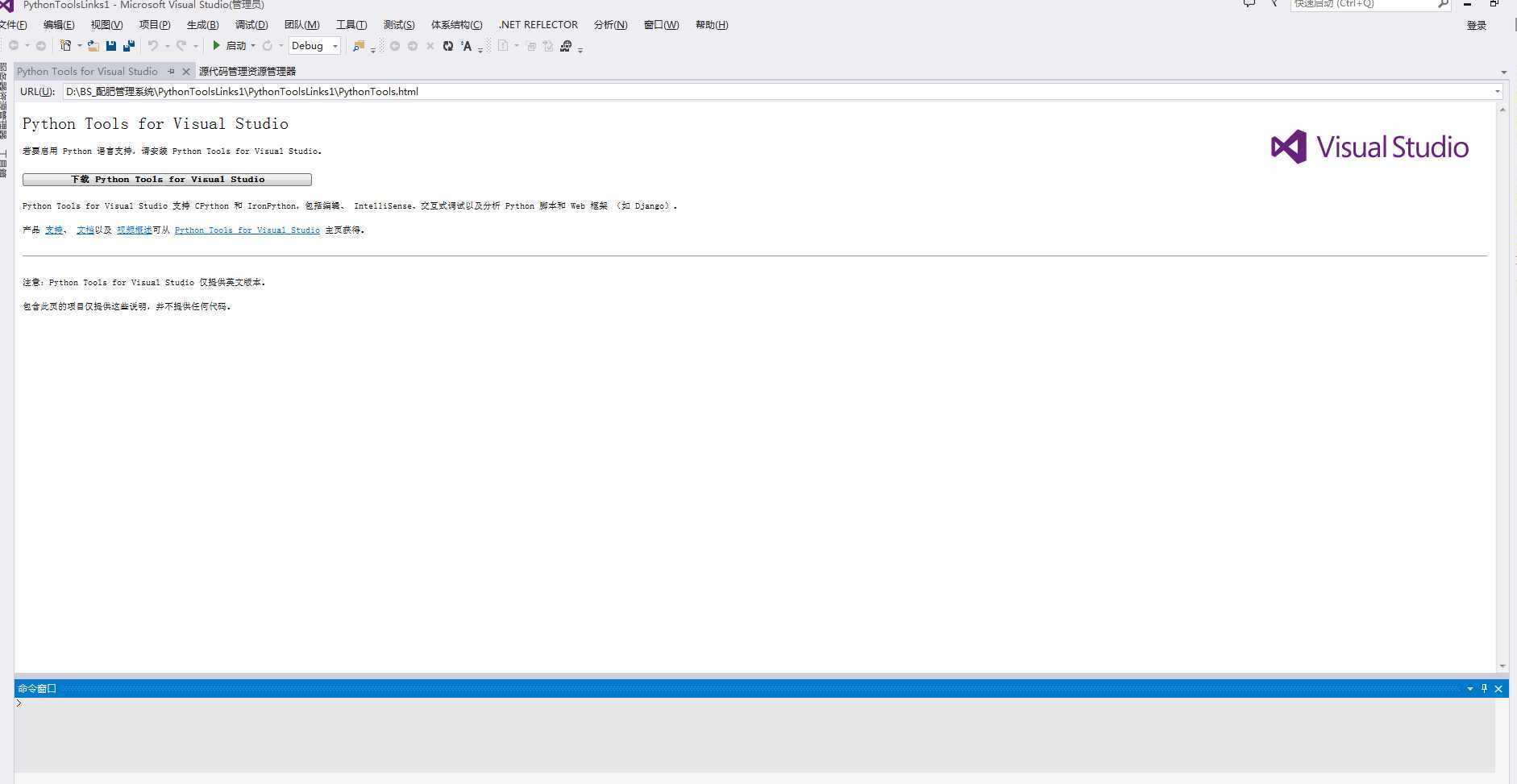This screenshot has height=784, width=1517.
Task: Expand the 启动 start options arrow
Action: tap(253, 46)
